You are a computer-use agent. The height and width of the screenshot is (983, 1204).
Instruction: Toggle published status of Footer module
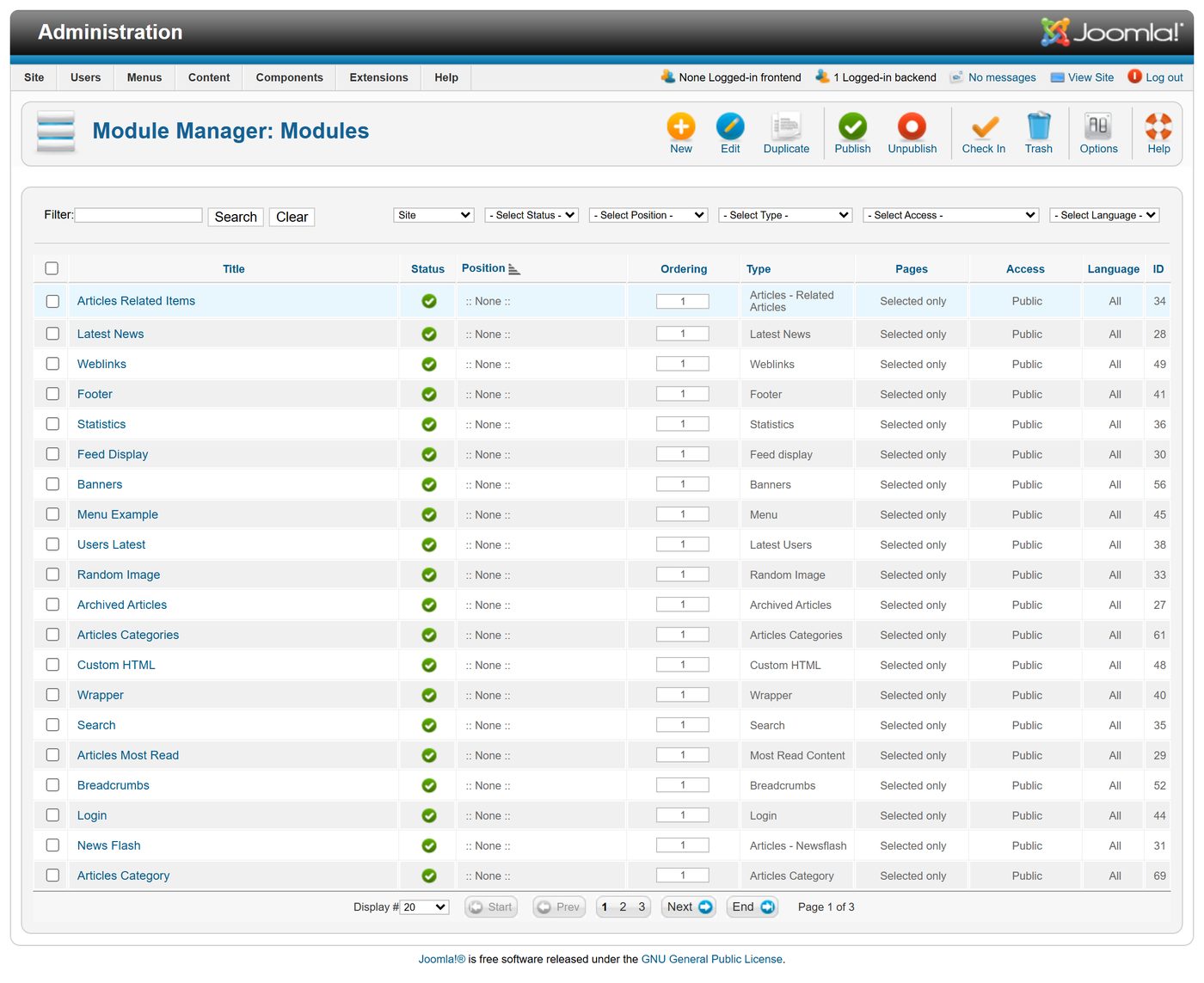coord(429,395)
